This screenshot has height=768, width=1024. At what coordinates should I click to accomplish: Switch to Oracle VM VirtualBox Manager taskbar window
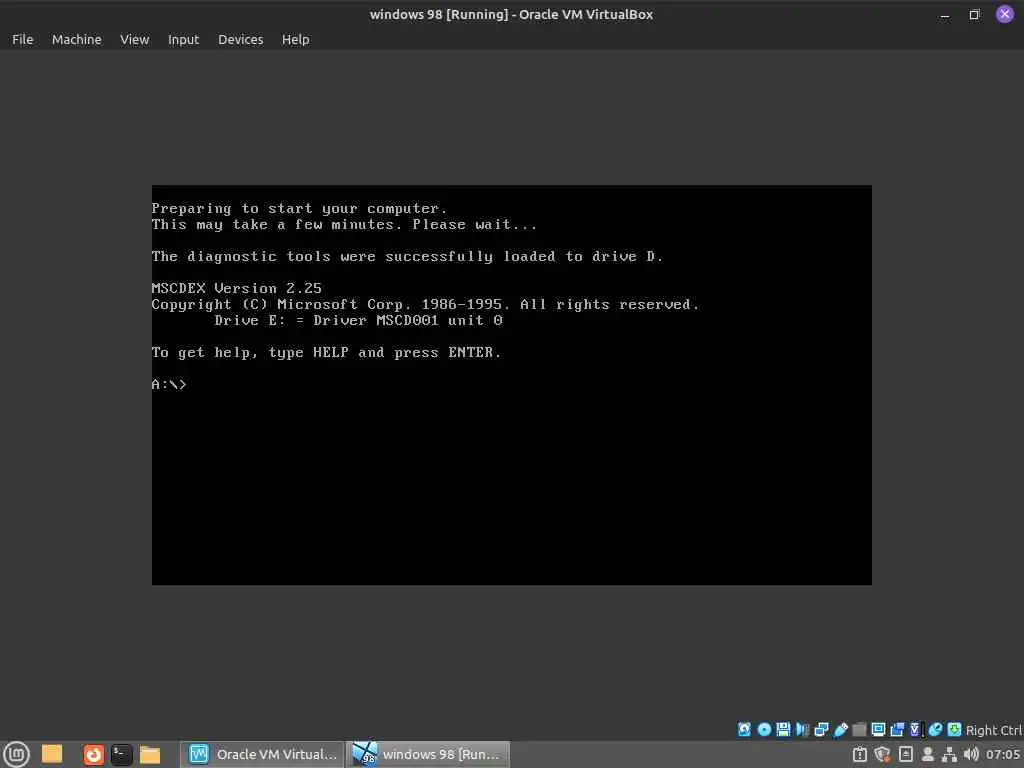[262, 754]
